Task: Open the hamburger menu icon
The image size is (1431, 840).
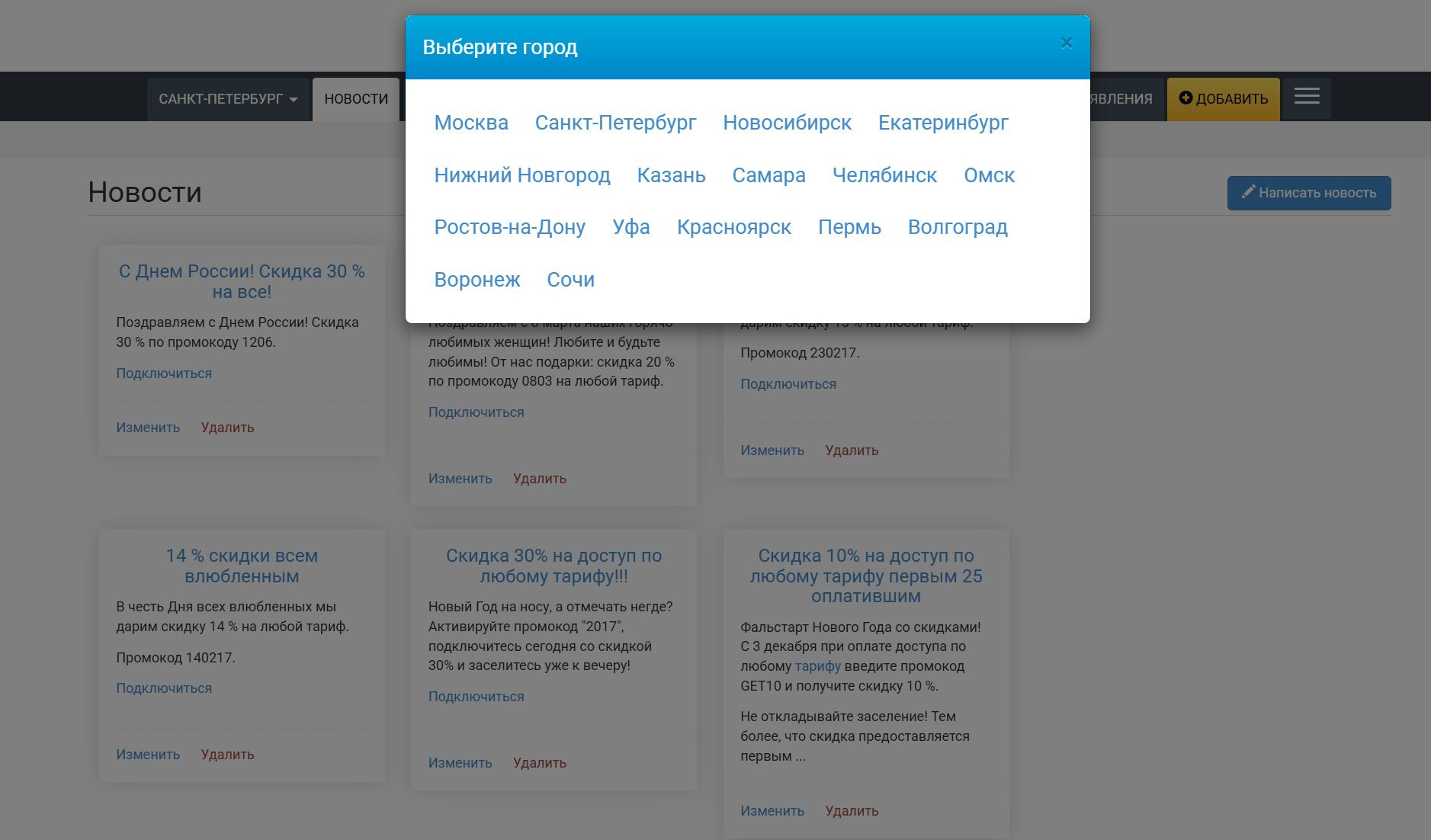Action: point(1307,97)
